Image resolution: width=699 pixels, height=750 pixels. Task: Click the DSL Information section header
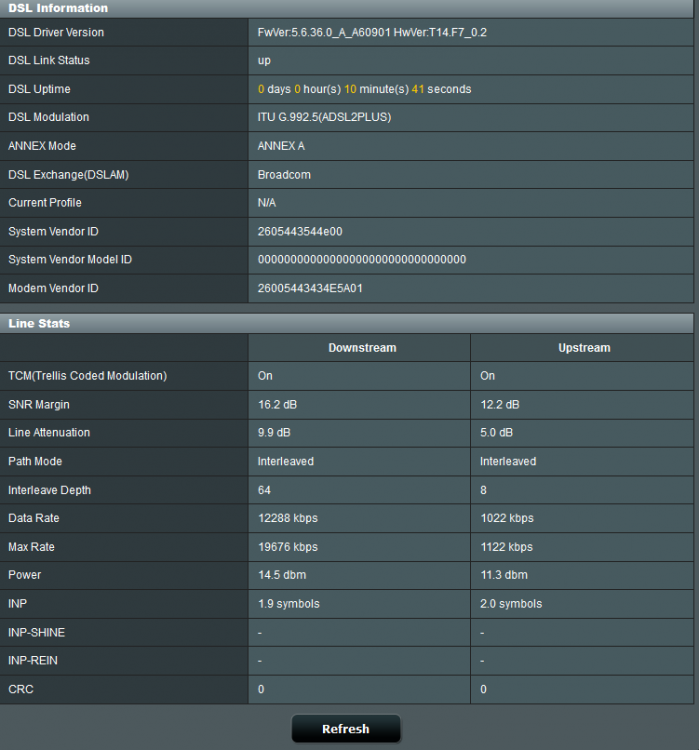coord(58,8)
